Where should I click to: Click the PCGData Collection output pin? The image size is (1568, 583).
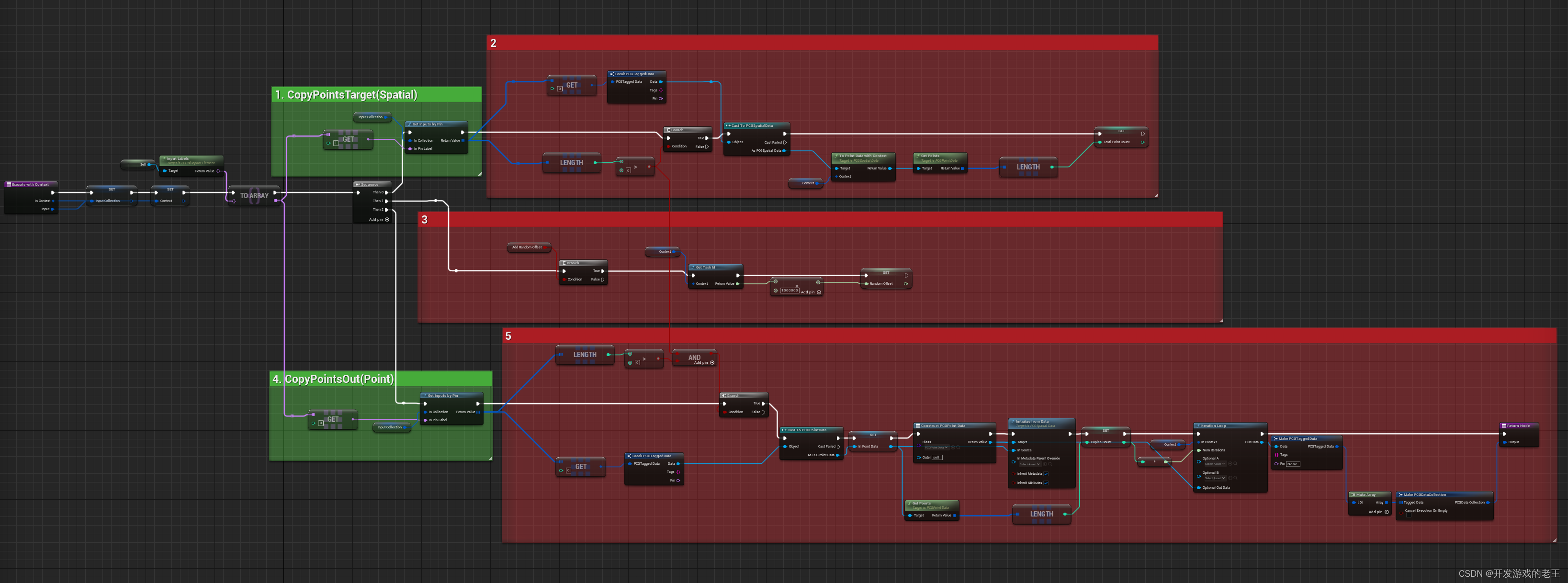[1488, 503]
